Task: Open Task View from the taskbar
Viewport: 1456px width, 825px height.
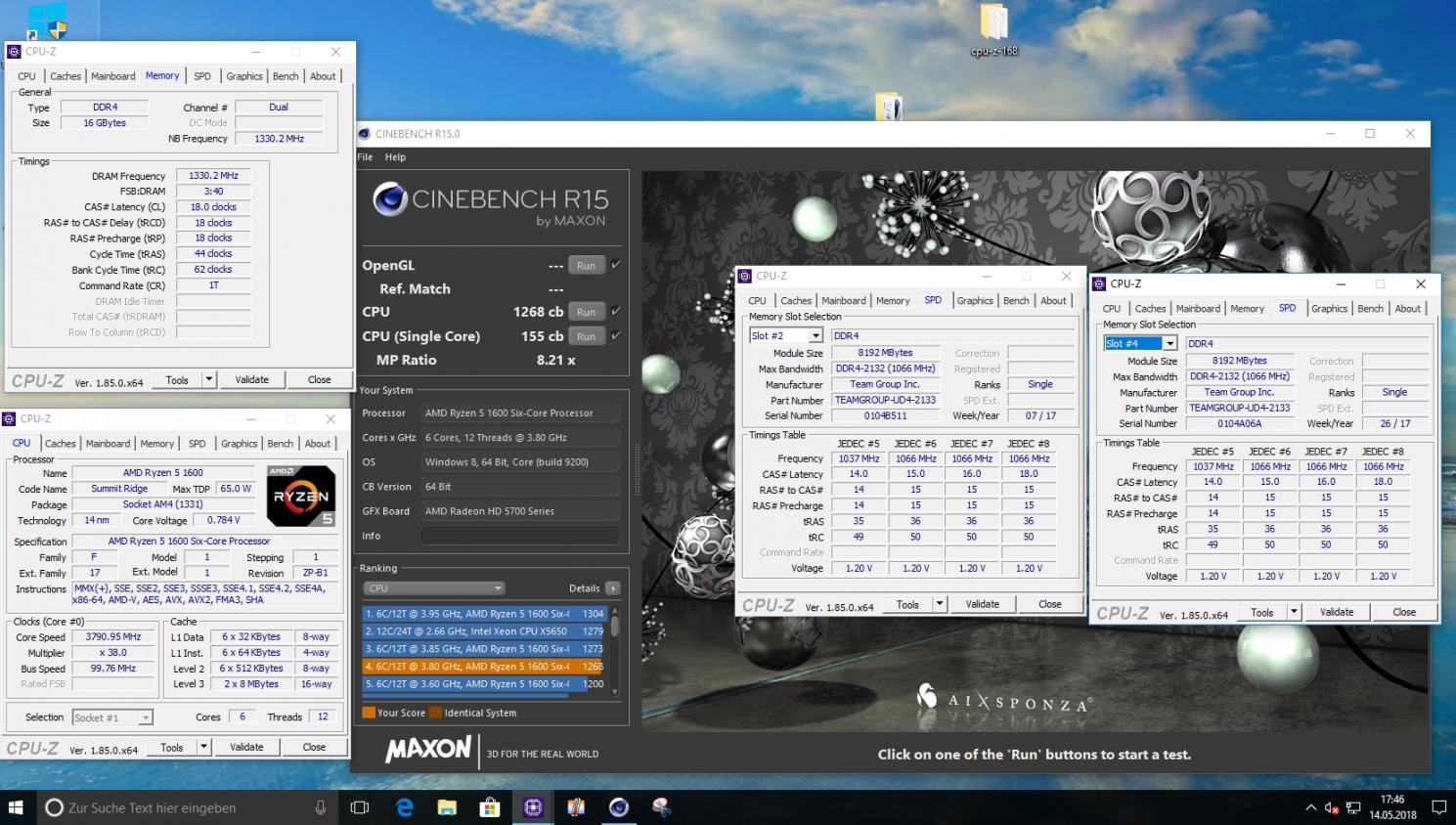Action: [x=360, y=807]
